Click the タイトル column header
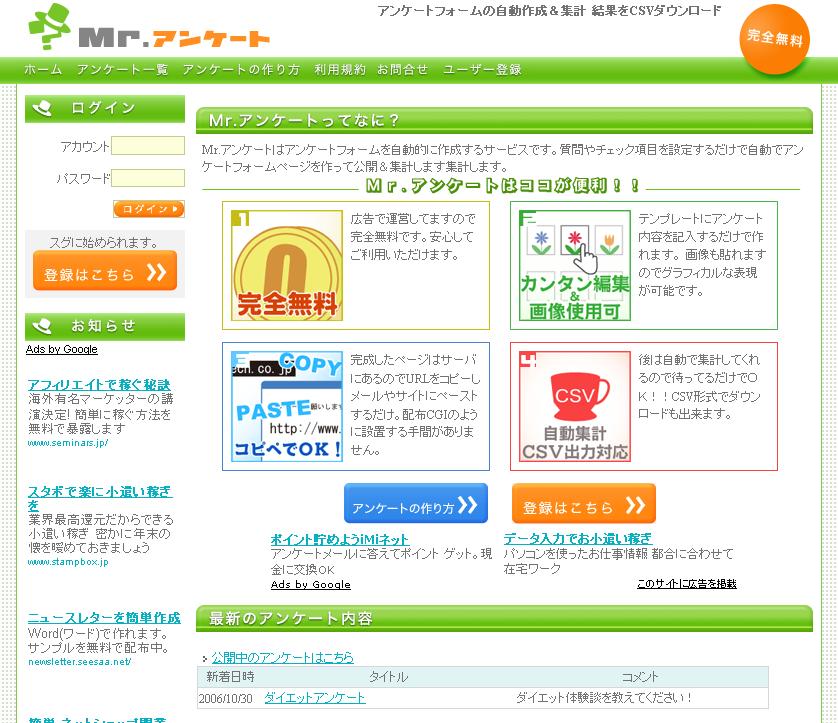Viewport: 838px width, 723px height. point(389,677)
